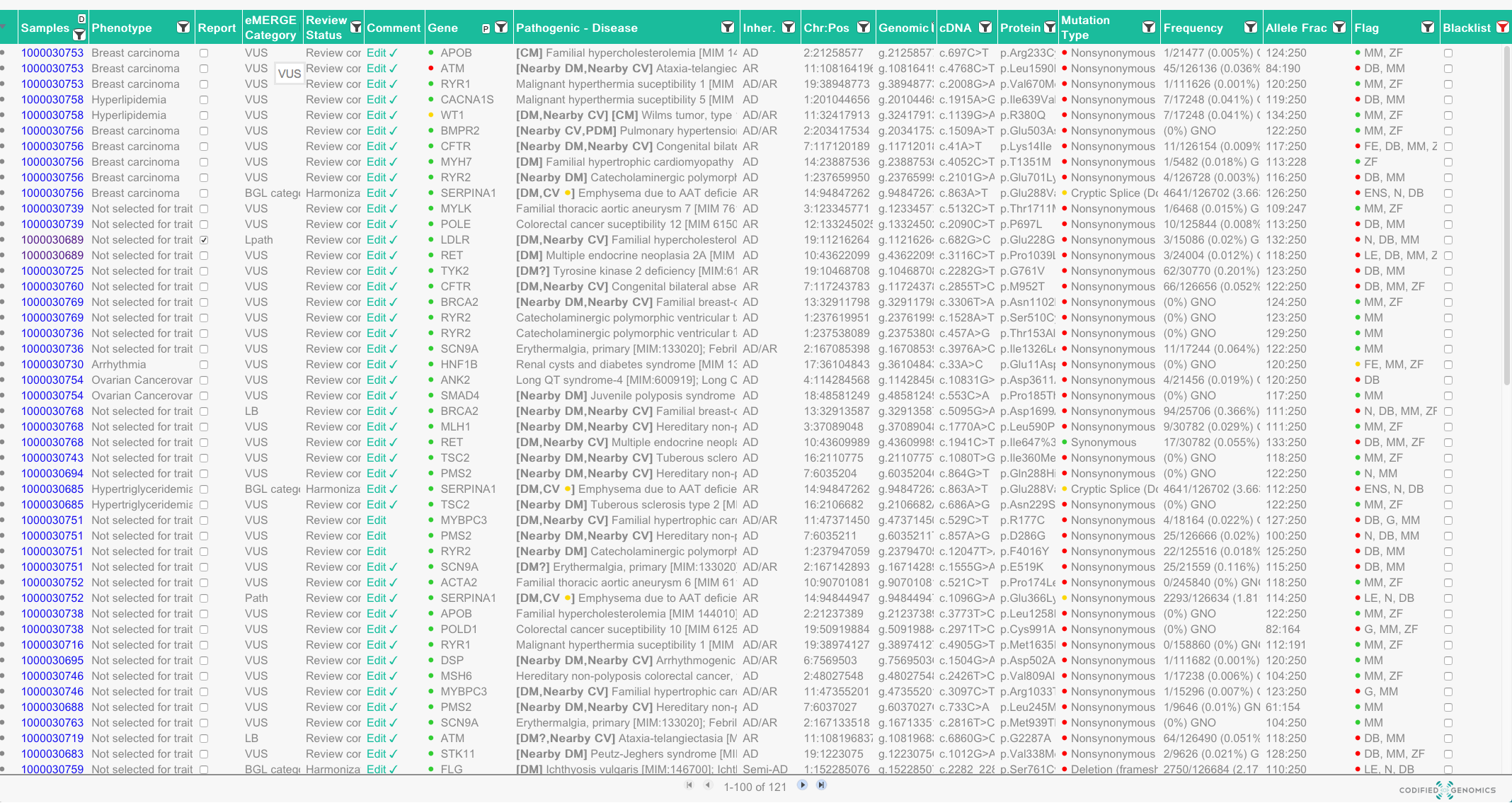Image resolution: width=1512 pixels, height=803 pixels.
Task: Sort by the Phenotype column header
Action: [122, 28]
